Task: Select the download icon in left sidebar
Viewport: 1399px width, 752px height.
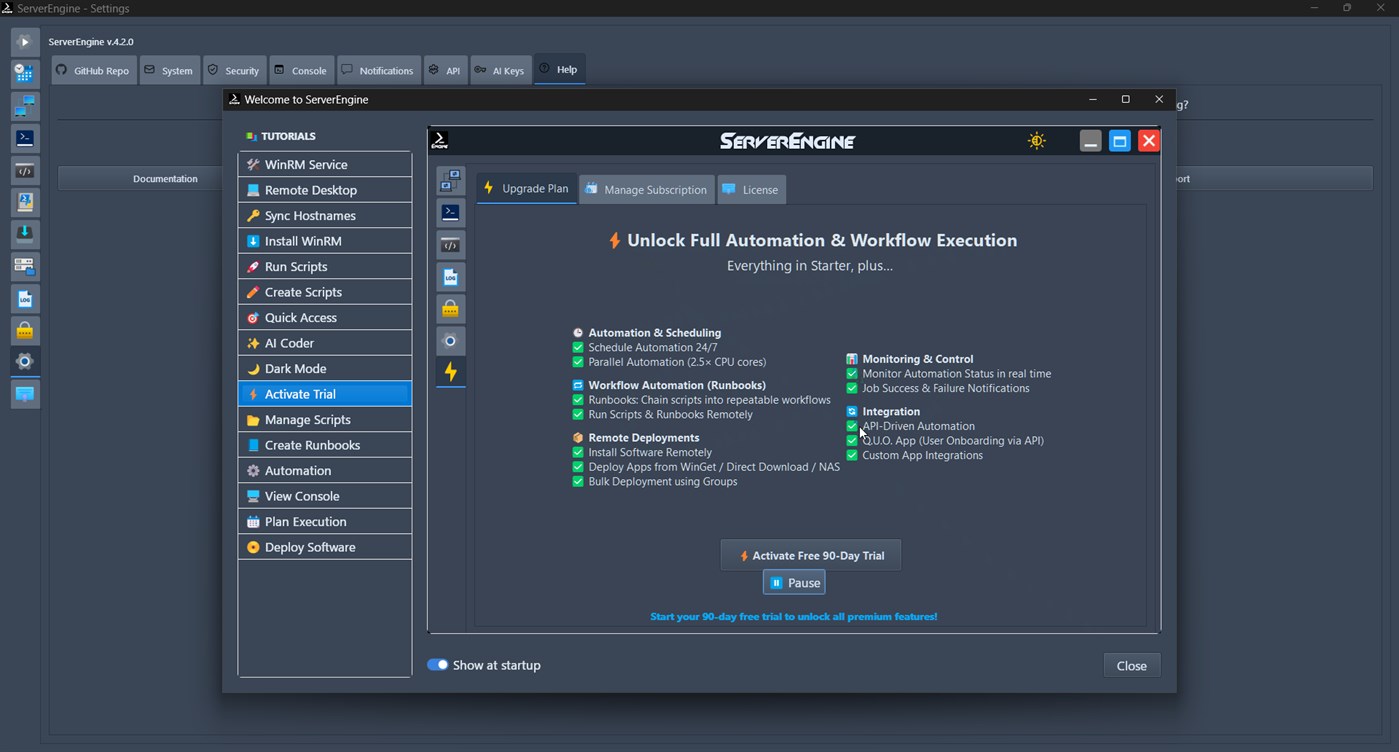Action: [x=24, y=233]
